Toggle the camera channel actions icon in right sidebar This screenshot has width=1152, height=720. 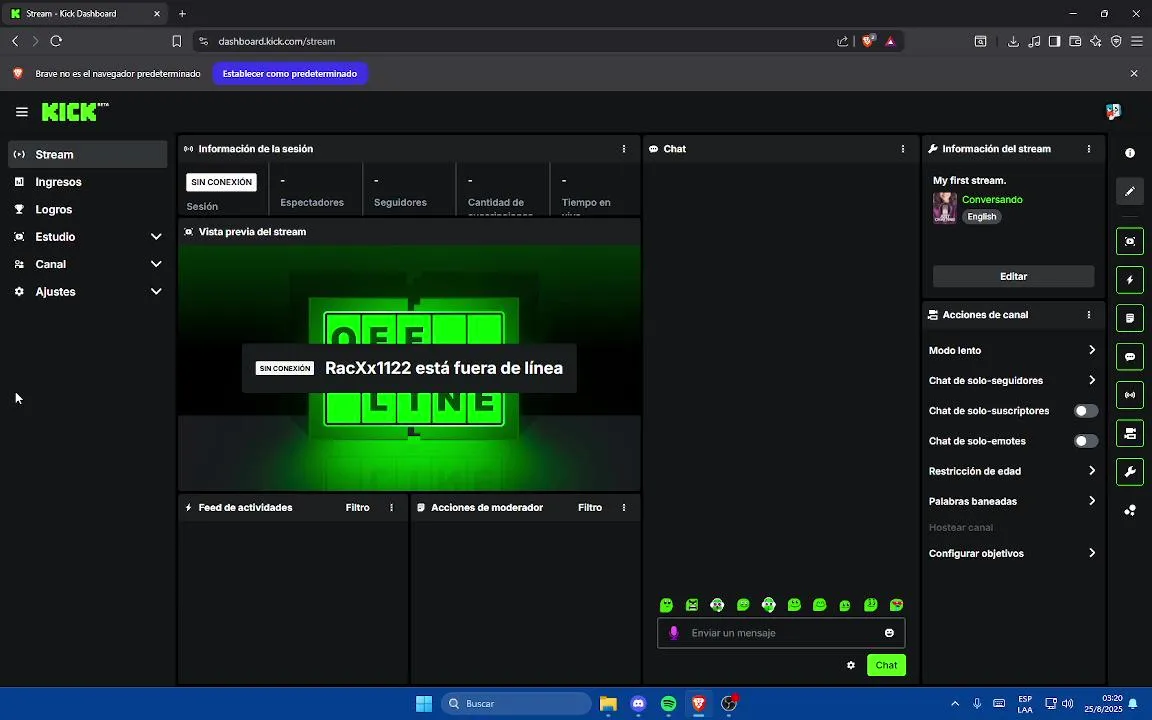point(1130,433)
